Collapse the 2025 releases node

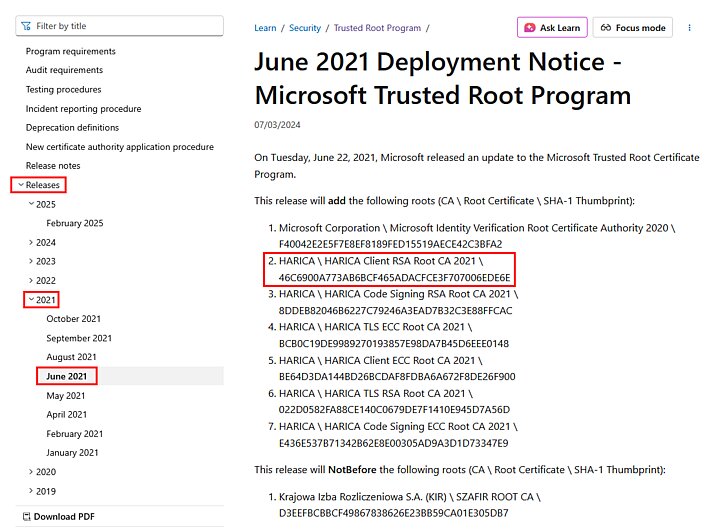click(x=31, y=204)
